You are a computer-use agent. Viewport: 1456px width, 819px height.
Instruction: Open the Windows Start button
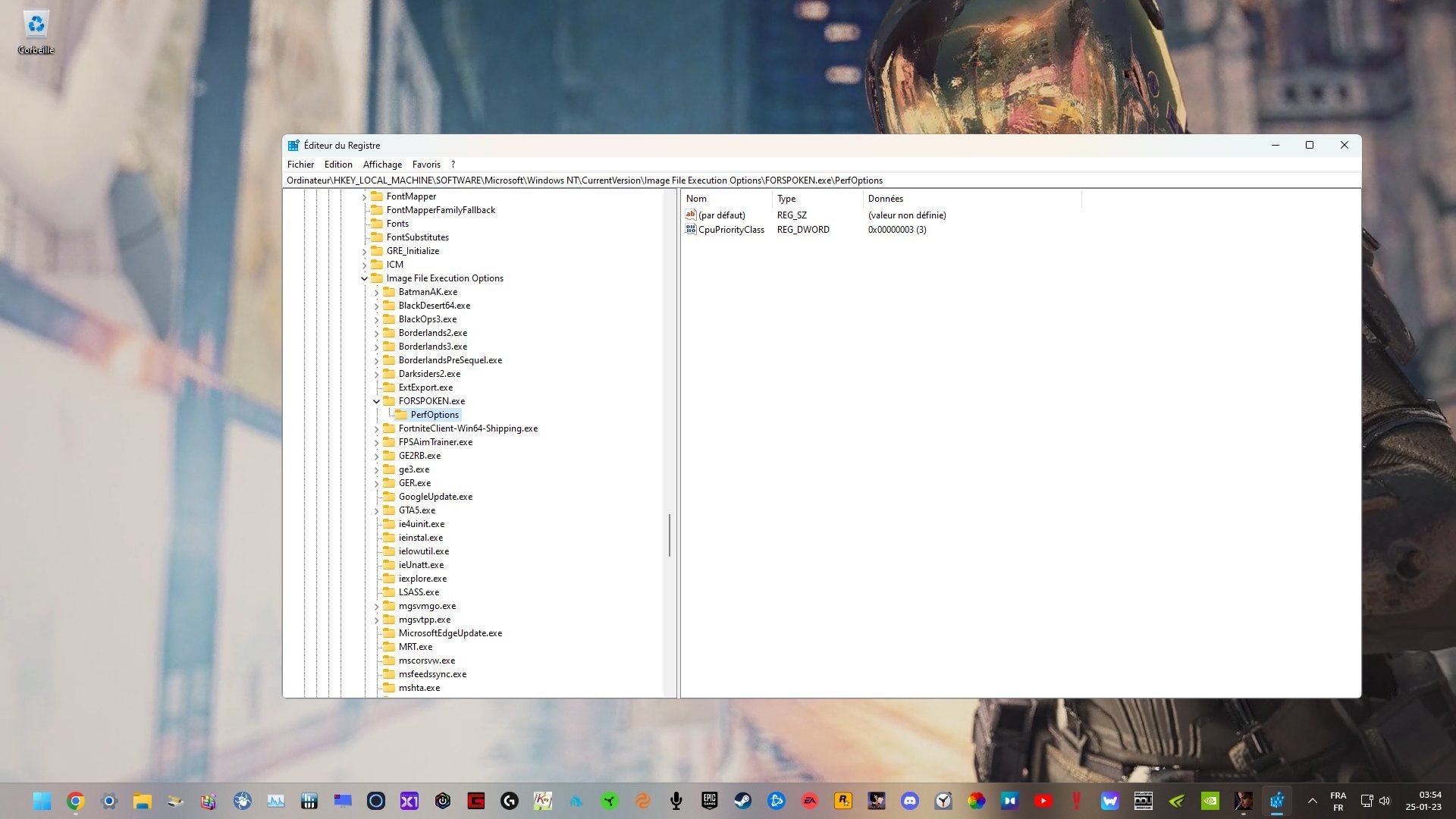click(x=42, y=801)
